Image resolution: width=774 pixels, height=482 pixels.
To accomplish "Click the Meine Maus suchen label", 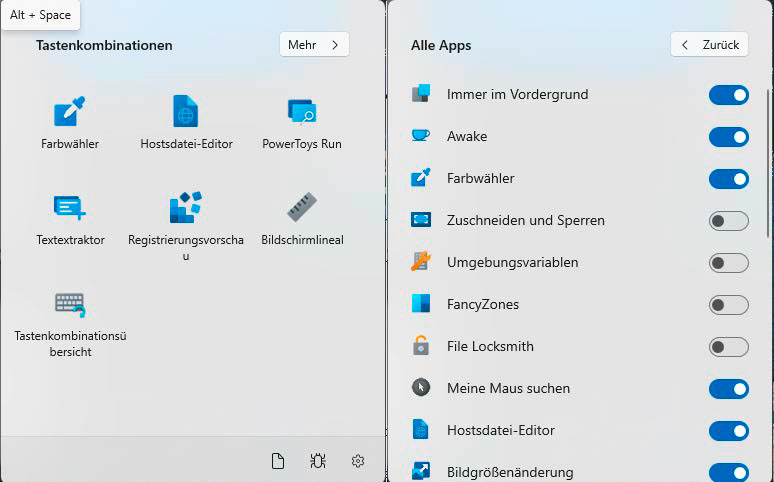I will click(508, 388).
